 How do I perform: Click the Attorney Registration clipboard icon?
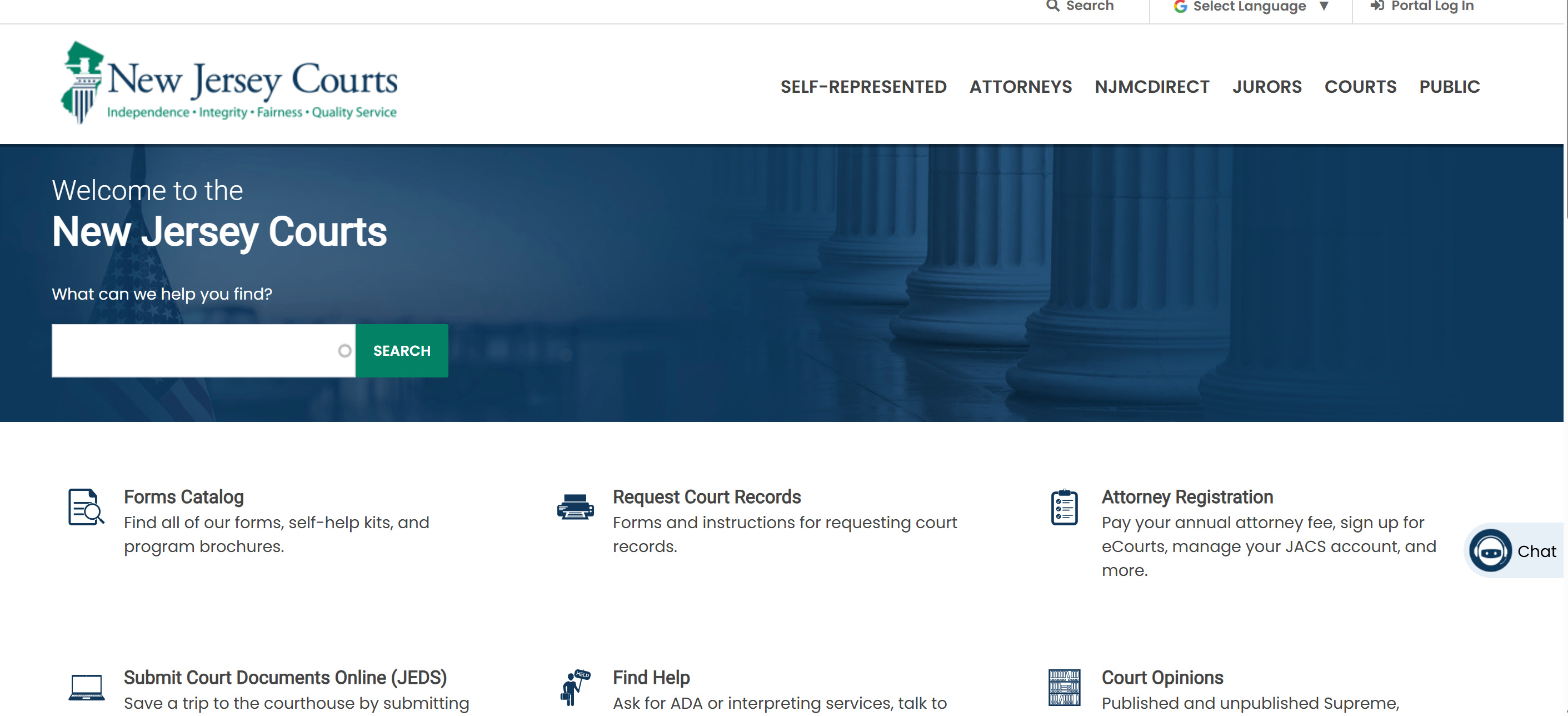tap(1064, 506)
